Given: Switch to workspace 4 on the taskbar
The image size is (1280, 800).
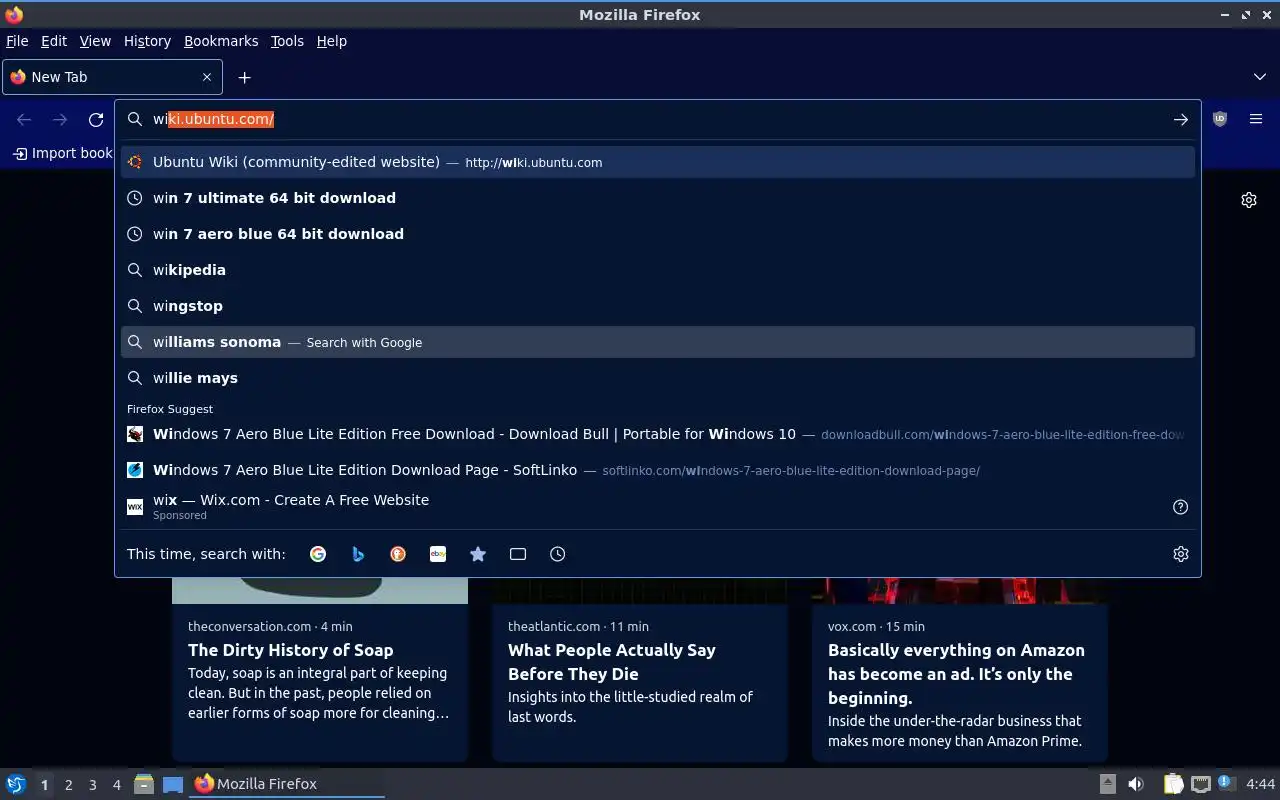Looking at the screenshot, I should [116, 785].
